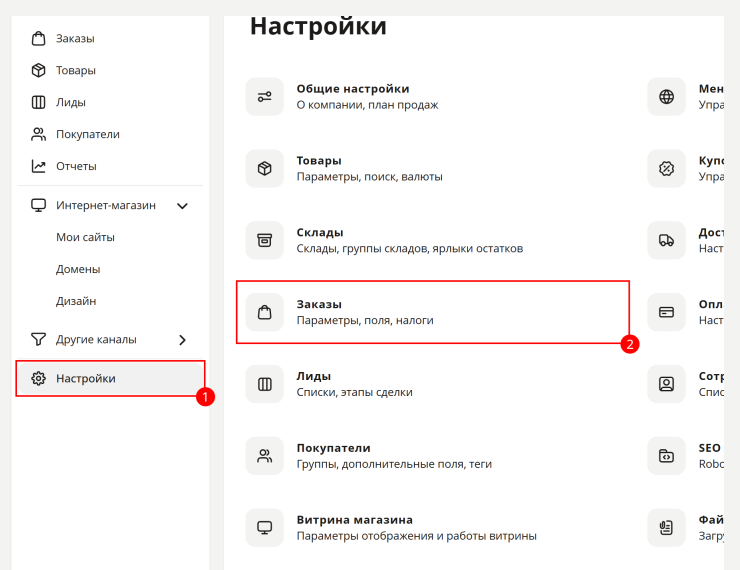Screen dimensions: 740x570
Task: Click the Интернет-магазин label in the sidebar
Action: click(106, 206)
